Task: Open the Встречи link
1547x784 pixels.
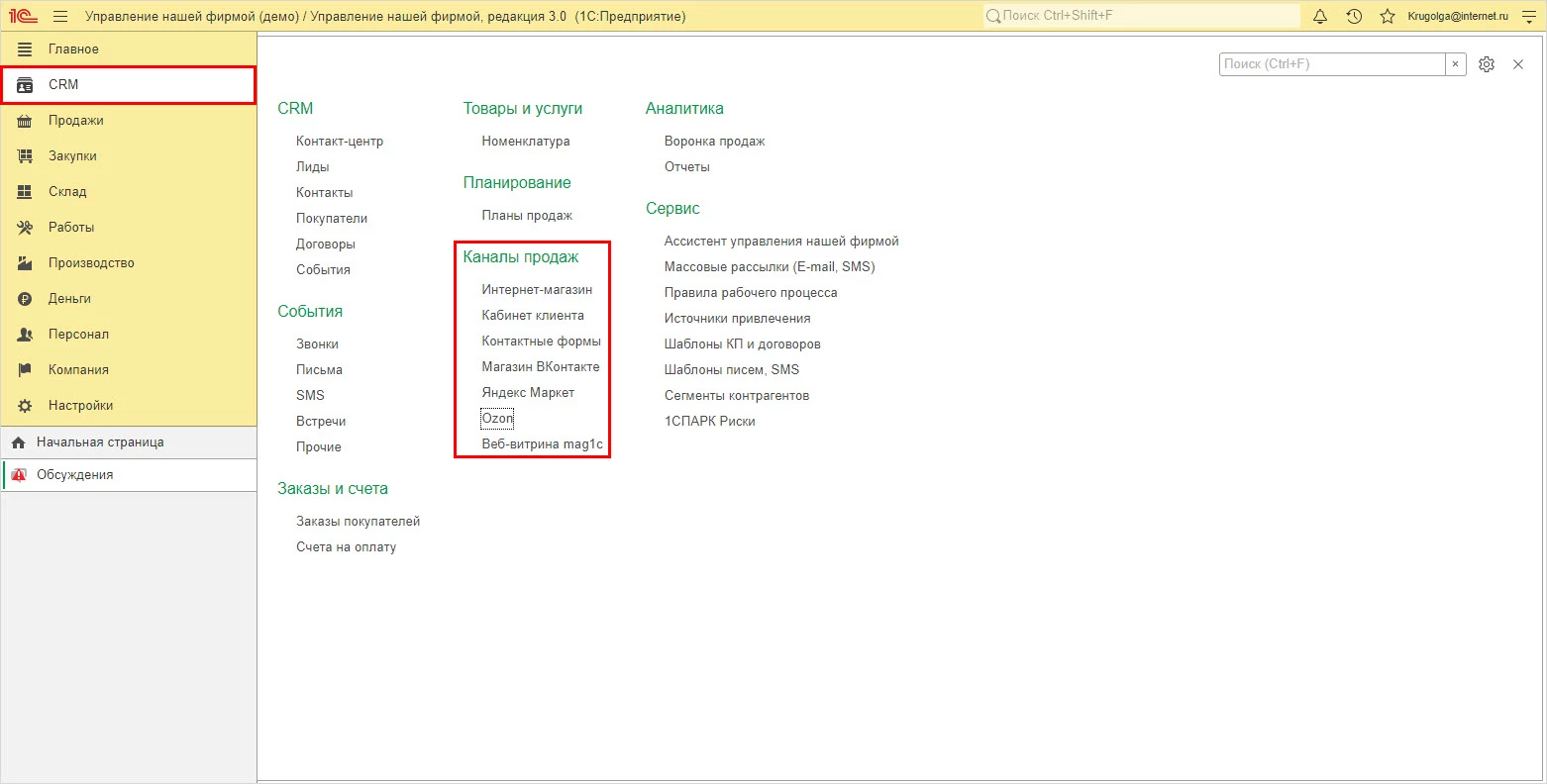Action: pyautogui.click(x=321, y=422)
